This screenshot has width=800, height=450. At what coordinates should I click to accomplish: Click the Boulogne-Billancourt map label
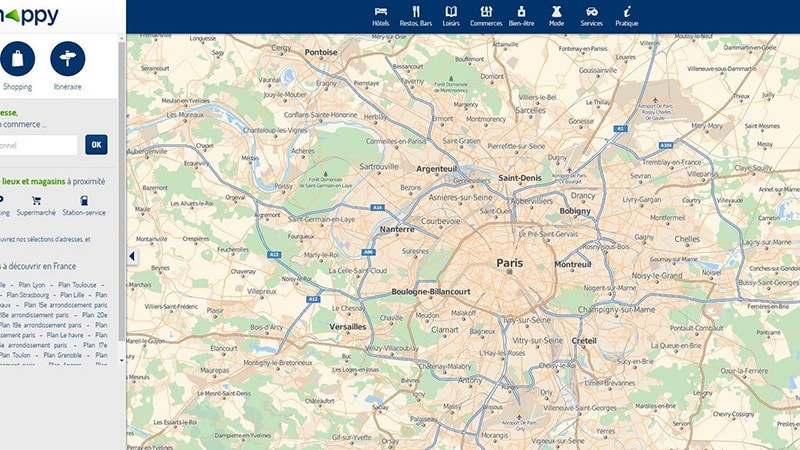click(431, 292)
